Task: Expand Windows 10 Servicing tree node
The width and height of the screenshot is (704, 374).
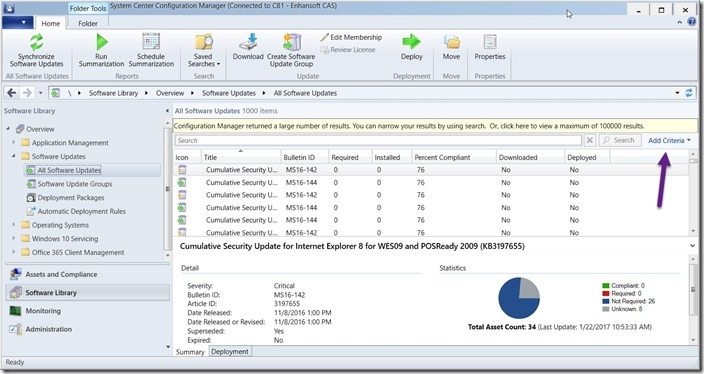Action: 13,238
